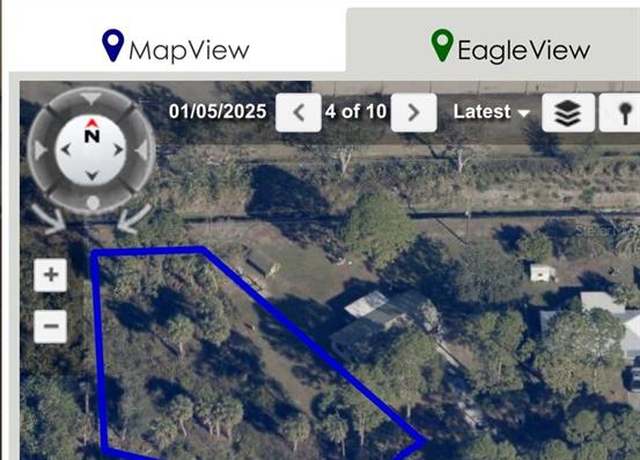Rotate view counterclockwise with left curved arrow
The width and height of the screenshot is (640, 460).
[x=49, y=220]
